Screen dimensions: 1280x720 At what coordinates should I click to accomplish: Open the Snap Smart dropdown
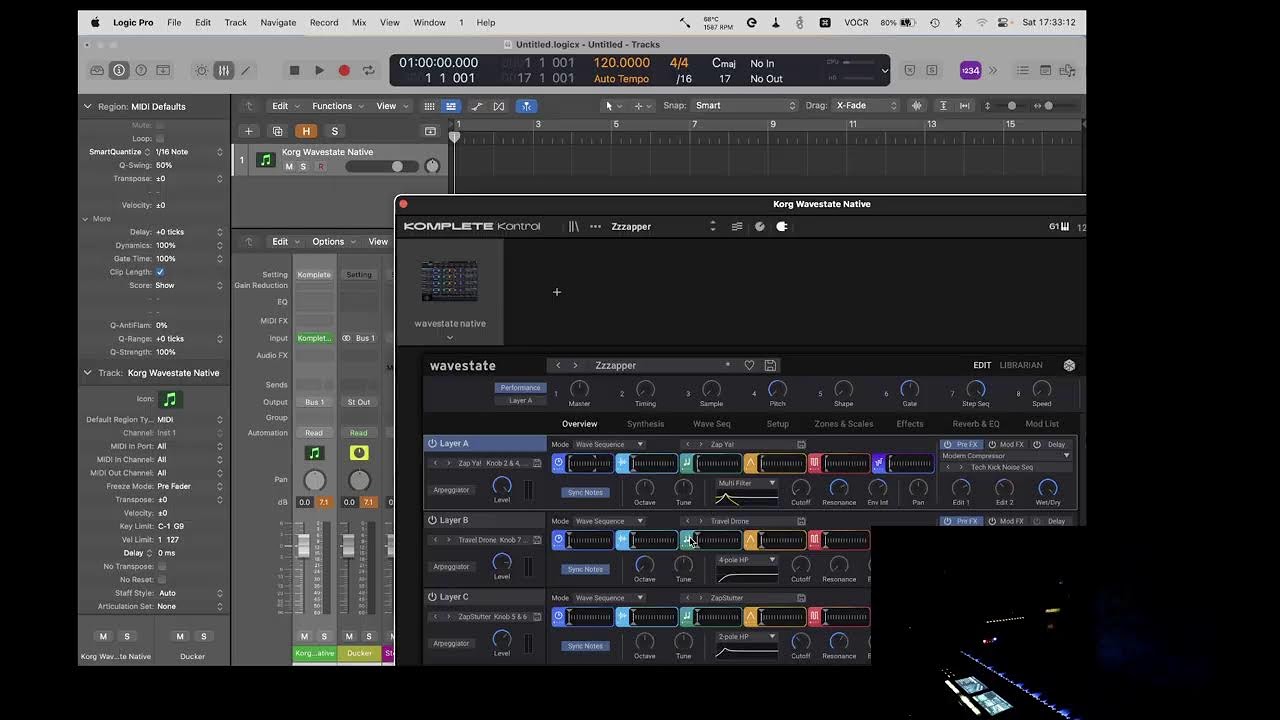pos(744,106)
